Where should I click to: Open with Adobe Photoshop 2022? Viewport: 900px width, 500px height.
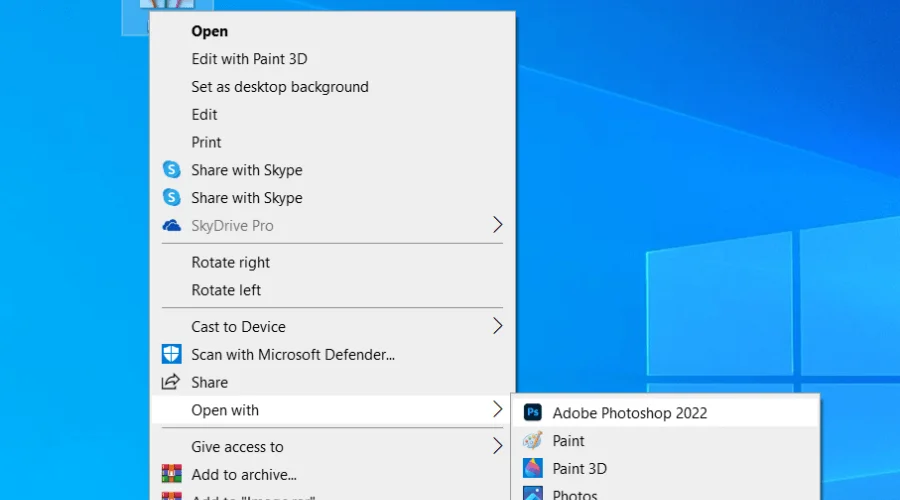click(x=666, y=413)
